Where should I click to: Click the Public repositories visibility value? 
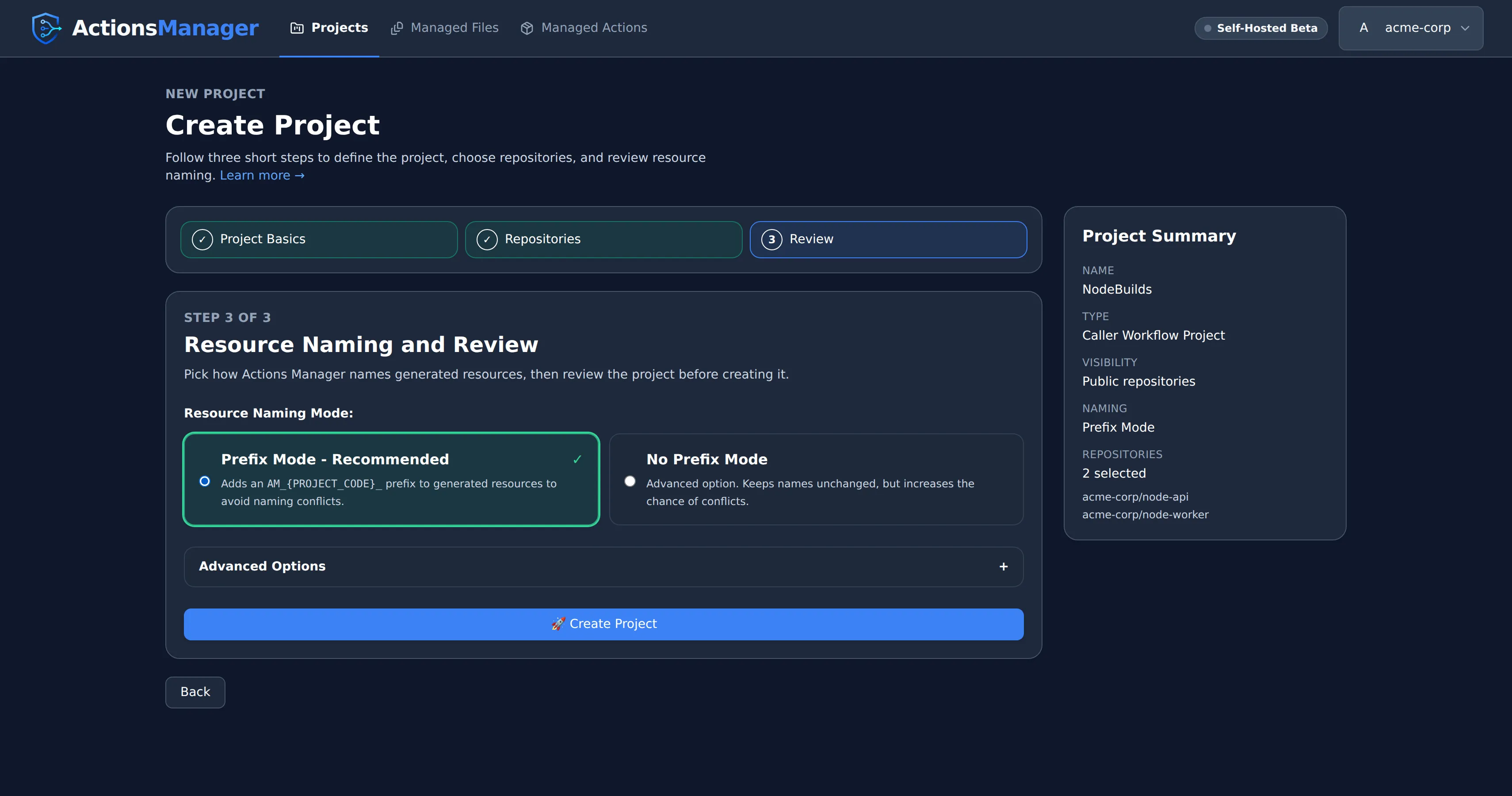[x=1139, y=382]
